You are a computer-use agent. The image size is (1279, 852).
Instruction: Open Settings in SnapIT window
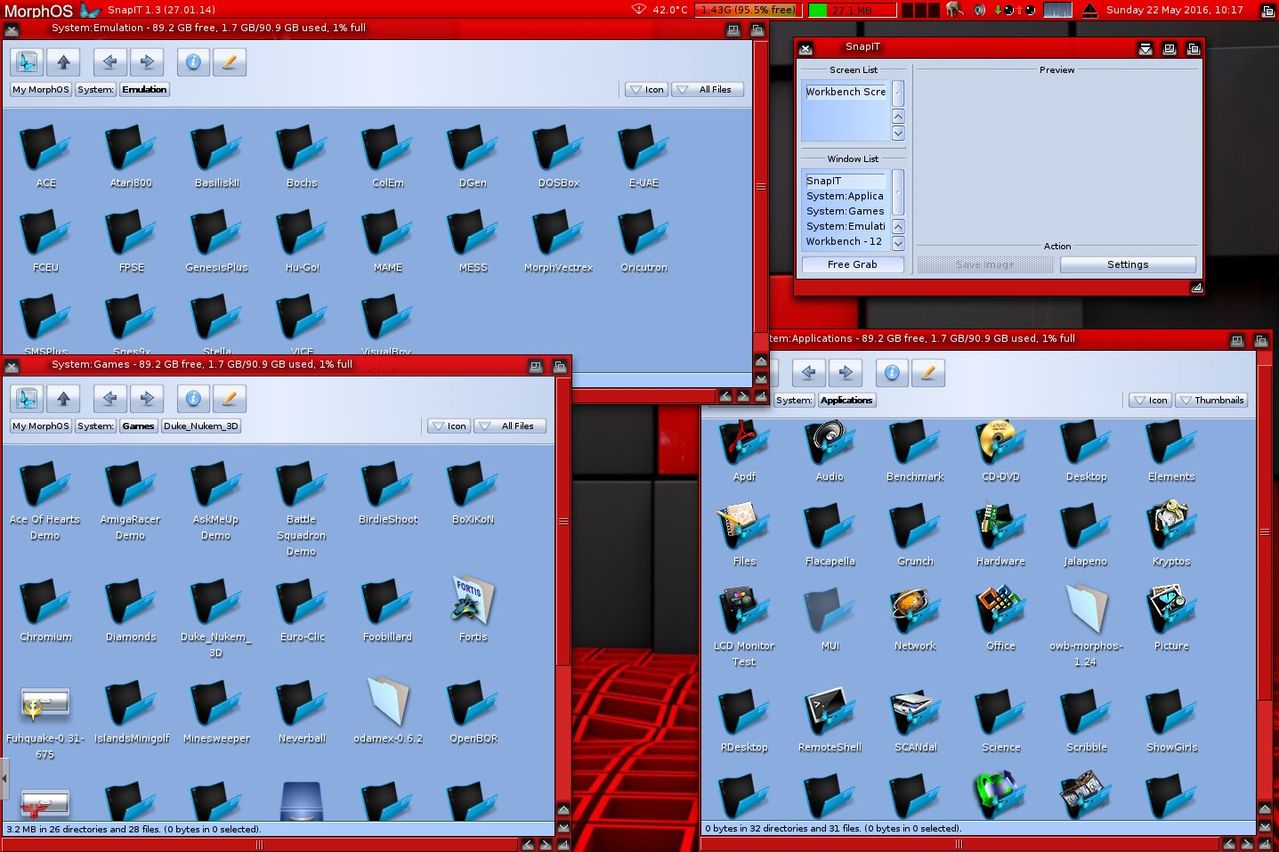point(1127,264)
